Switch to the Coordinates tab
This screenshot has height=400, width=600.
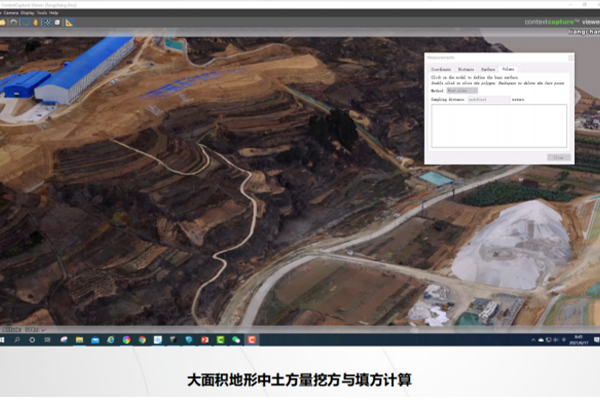pos(441,69)
